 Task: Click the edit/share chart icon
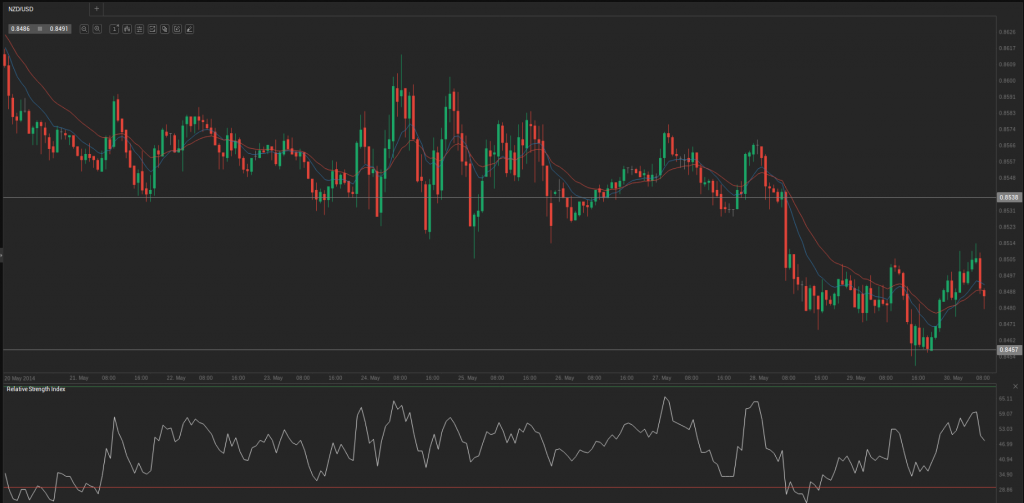click(176, 29)
